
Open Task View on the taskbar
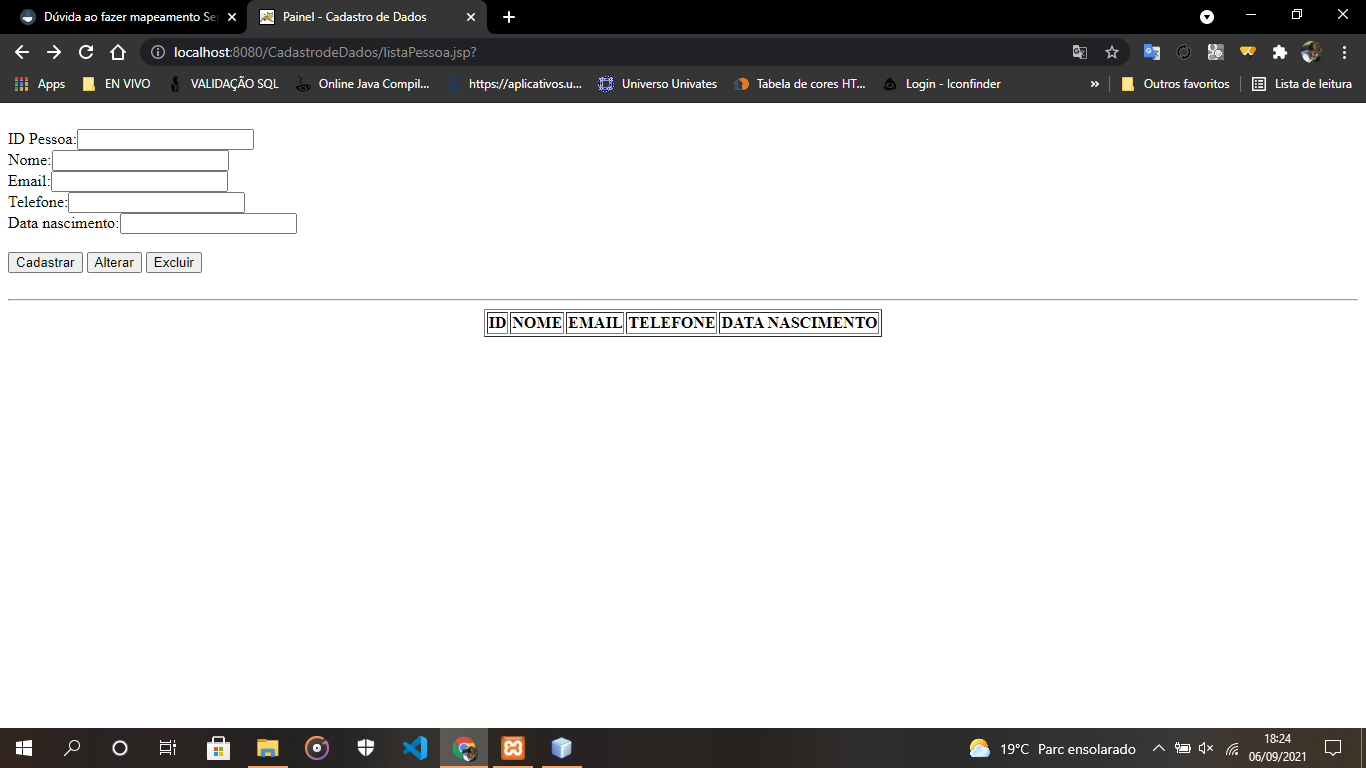point(168,748)
